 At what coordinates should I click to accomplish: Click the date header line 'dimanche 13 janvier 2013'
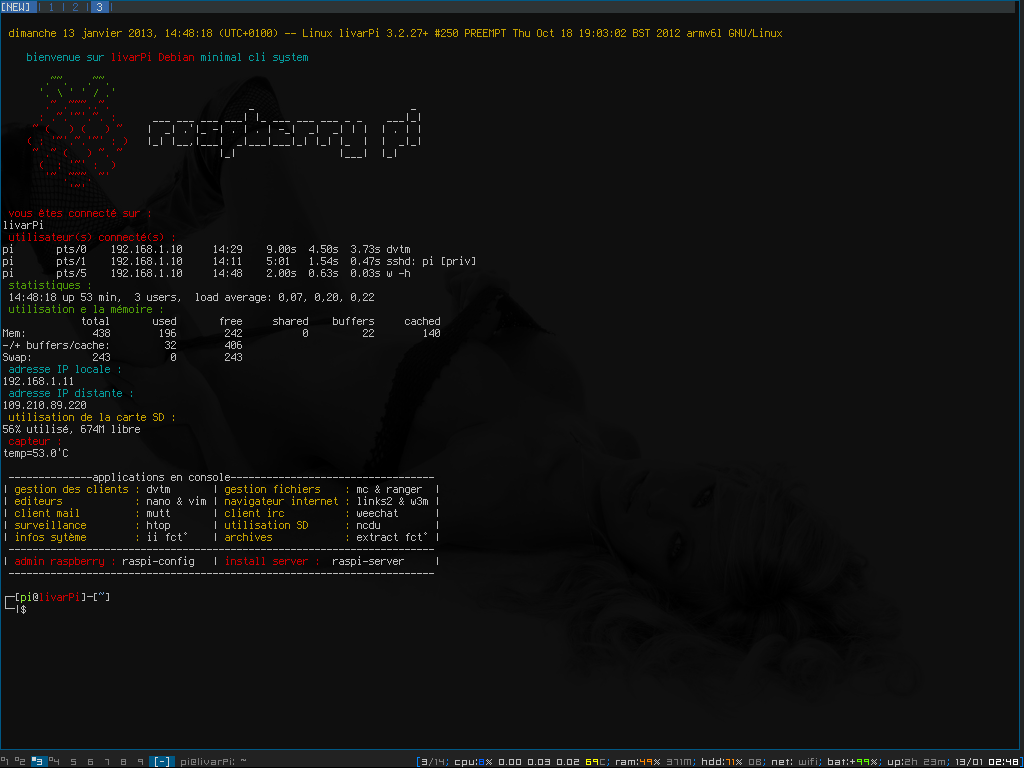395,33
